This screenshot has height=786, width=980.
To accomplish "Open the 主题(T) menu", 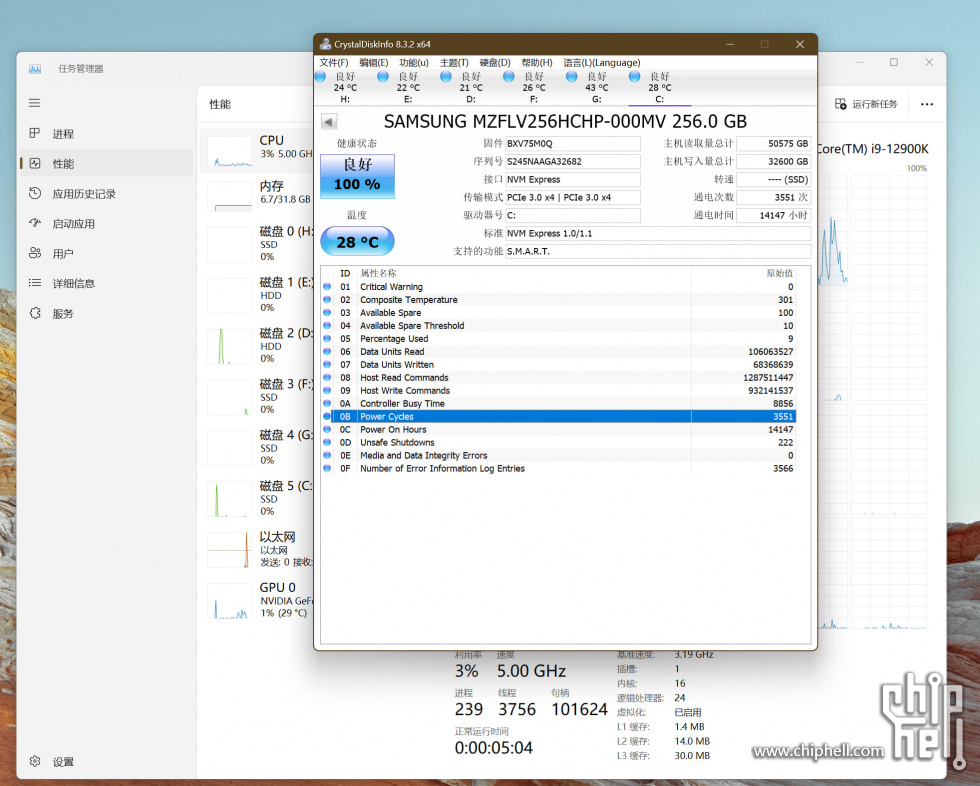I will pyautogui.click(x=454, y=62).
